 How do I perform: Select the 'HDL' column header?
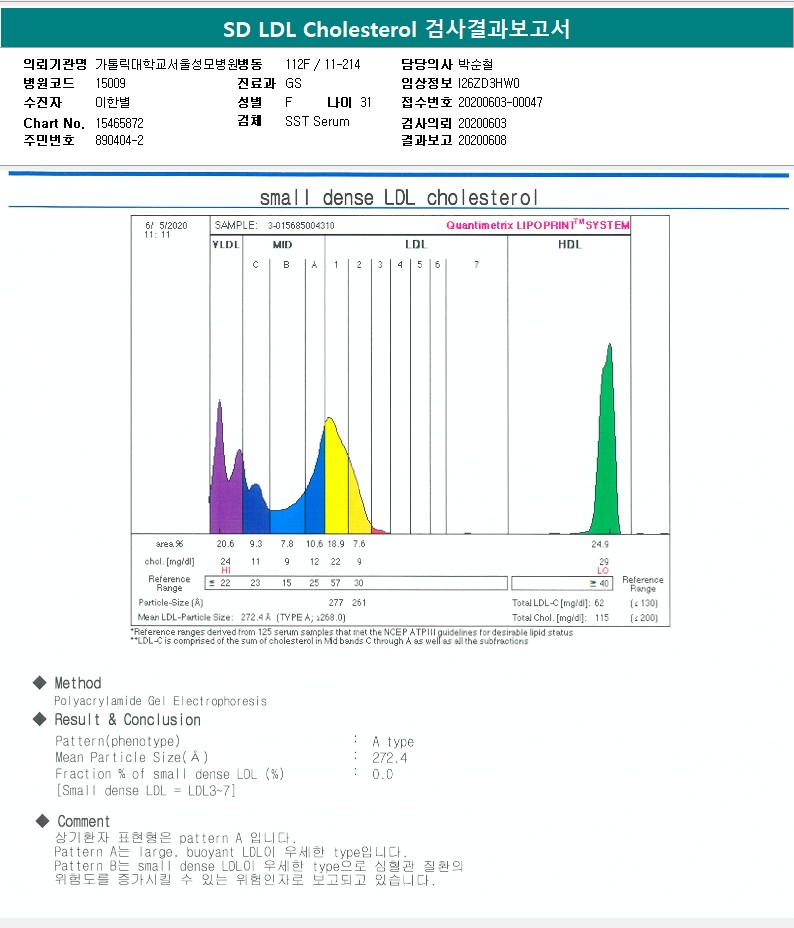pyautogui.click(x=570, y=244)
